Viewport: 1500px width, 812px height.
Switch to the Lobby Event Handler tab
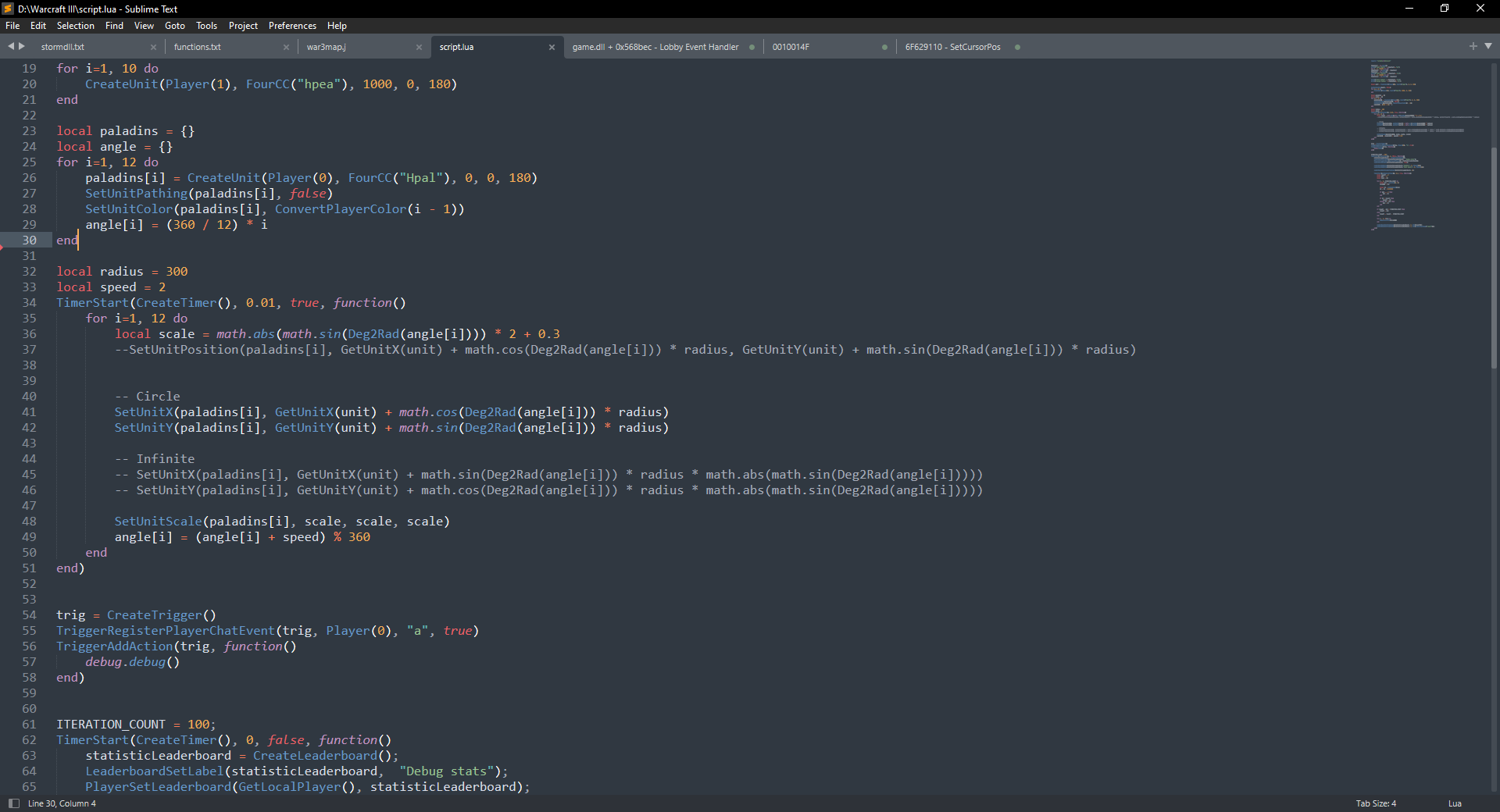(655, 48)
